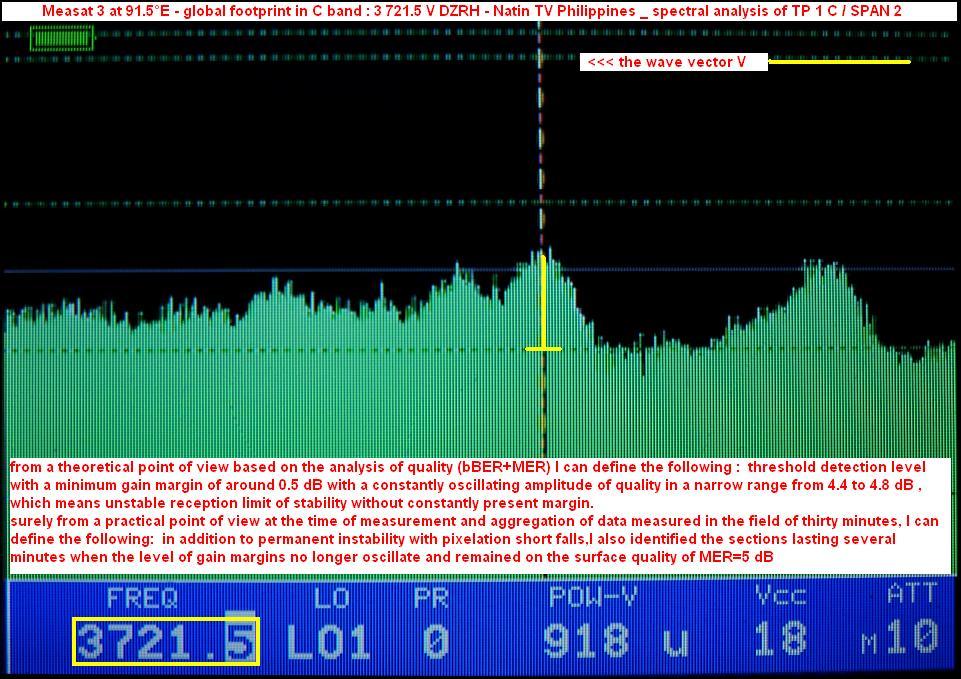This screenshot has height=679, width=961.
Task: Click the yellow marker crosshair on spectrum
Action: click(543, 348)
